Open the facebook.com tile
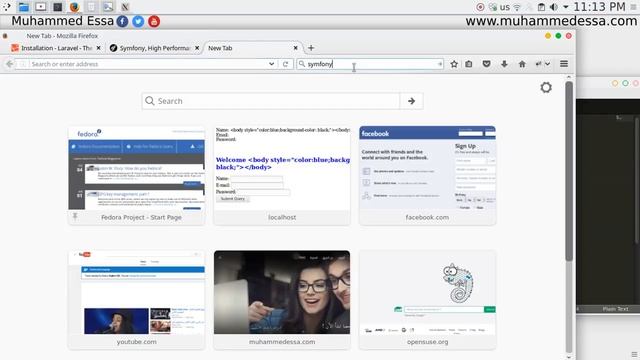The width and height of the screenshot is (640, 360). [x=427, y=176]
